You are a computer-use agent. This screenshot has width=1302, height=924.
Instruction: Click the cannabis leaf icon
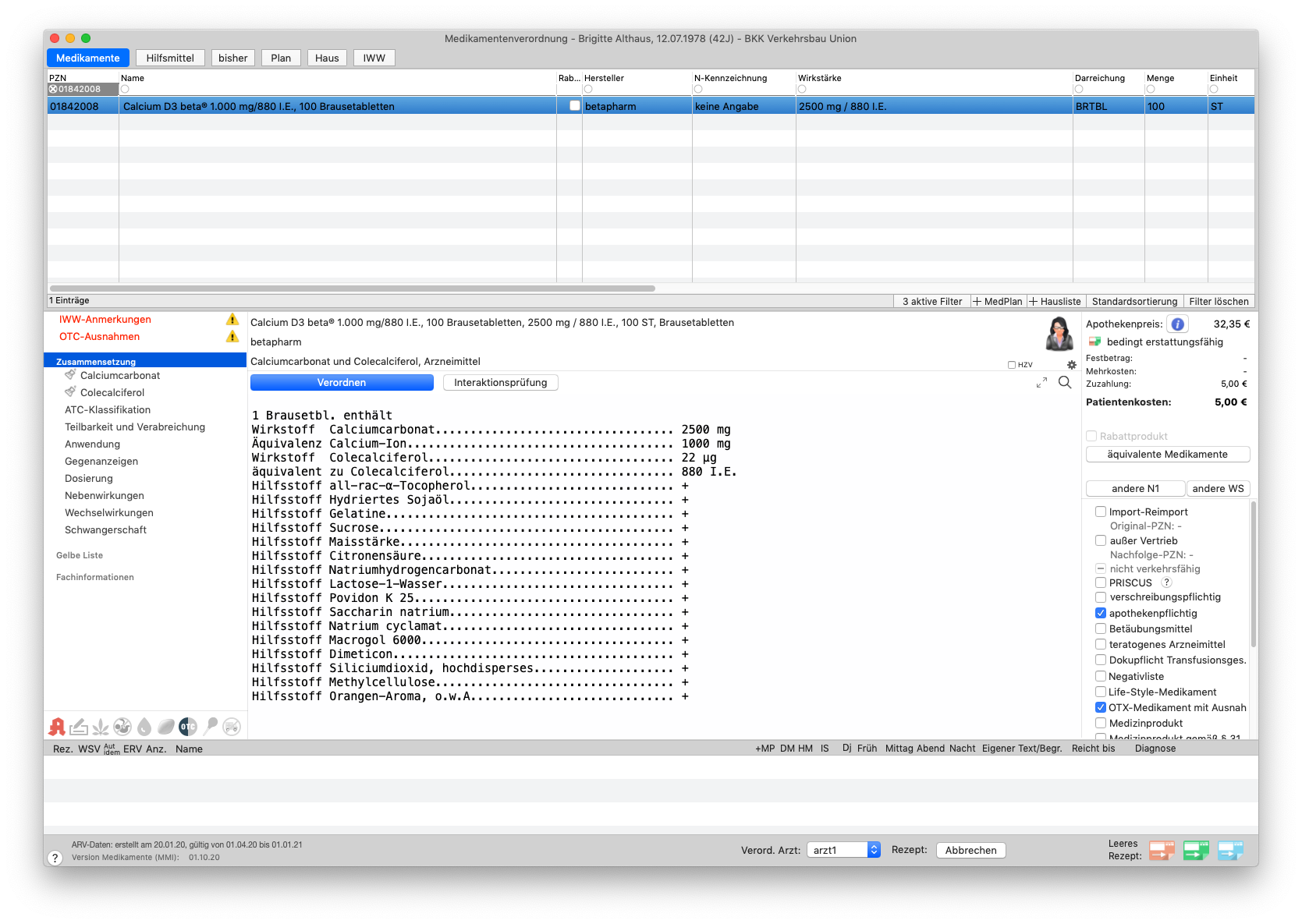pos(101,728)
